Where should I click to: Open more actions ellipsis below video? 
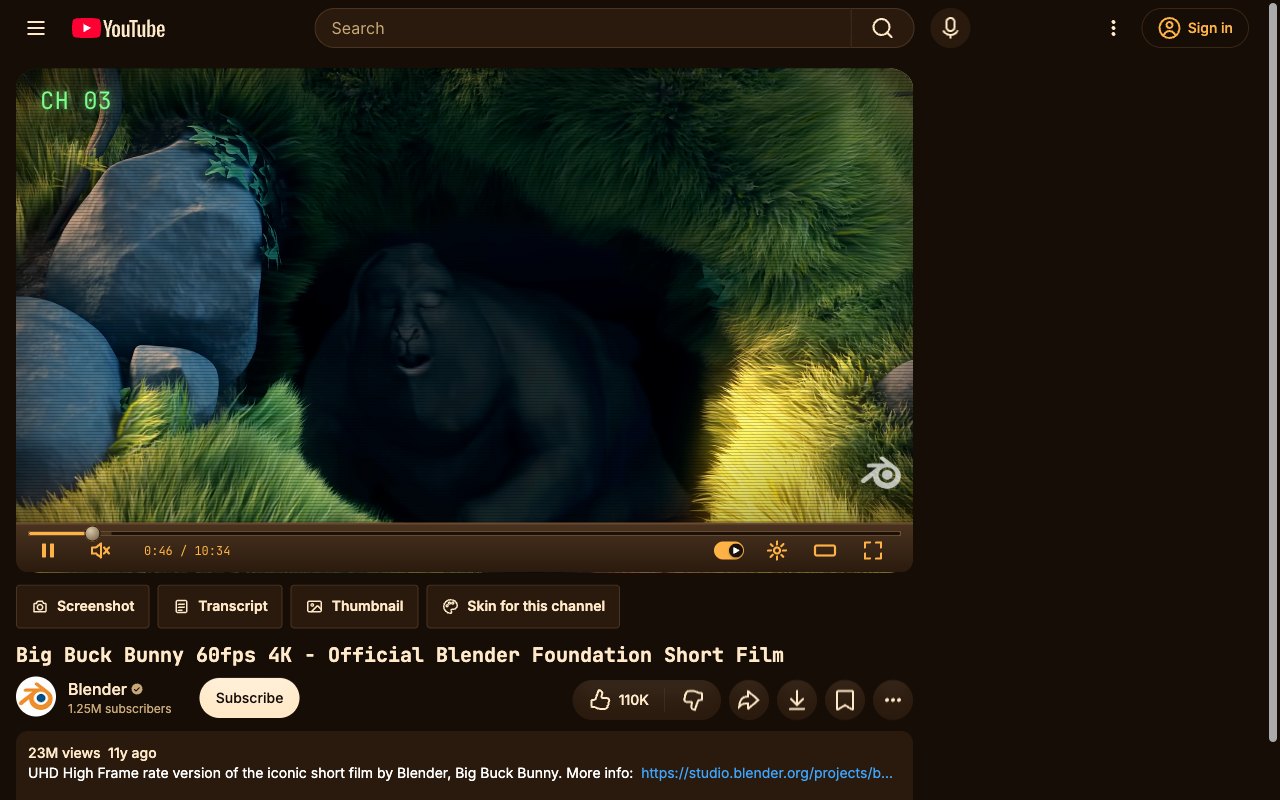[893, 700]
